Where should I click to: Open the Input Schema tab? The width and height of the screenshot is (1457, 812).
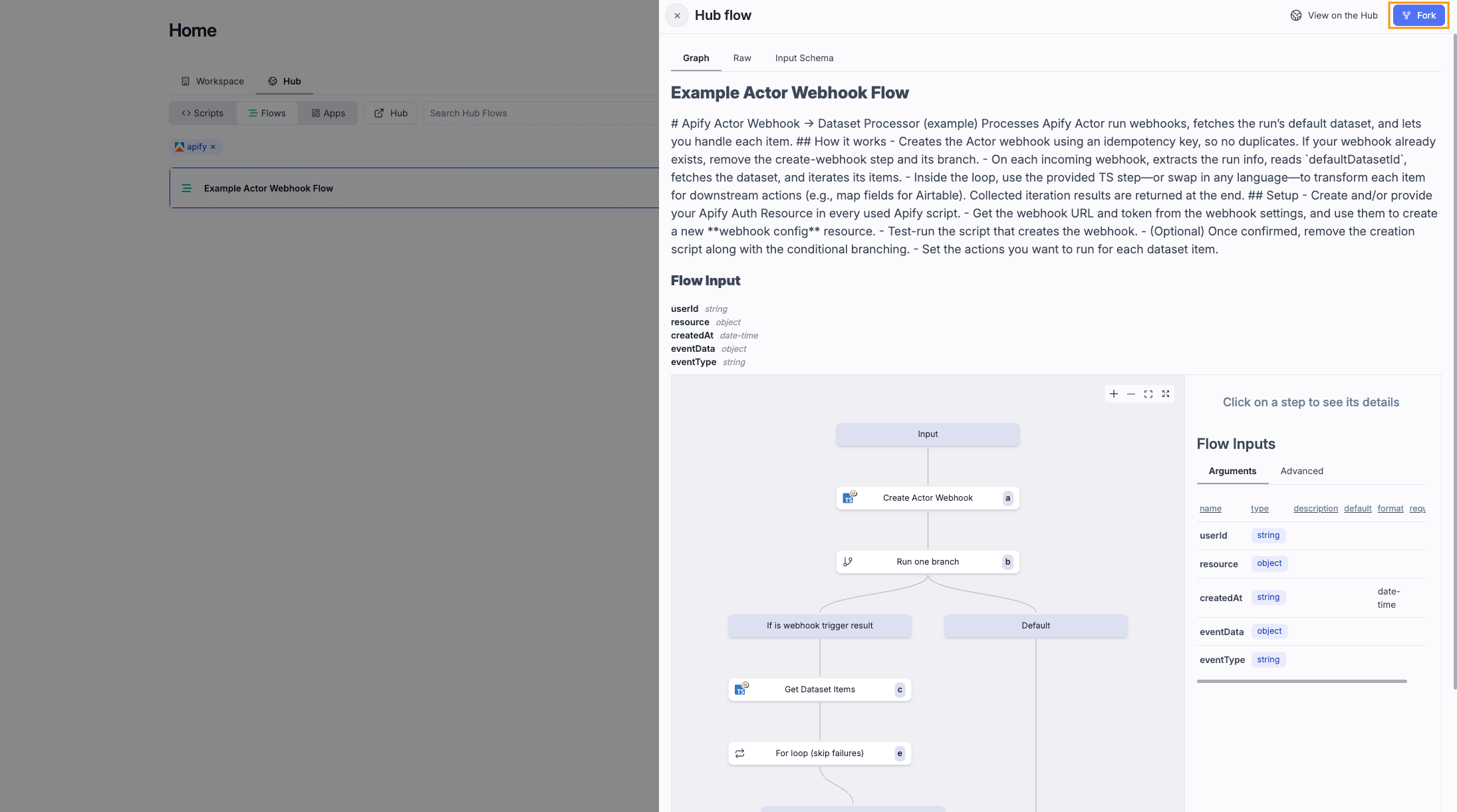804,58
